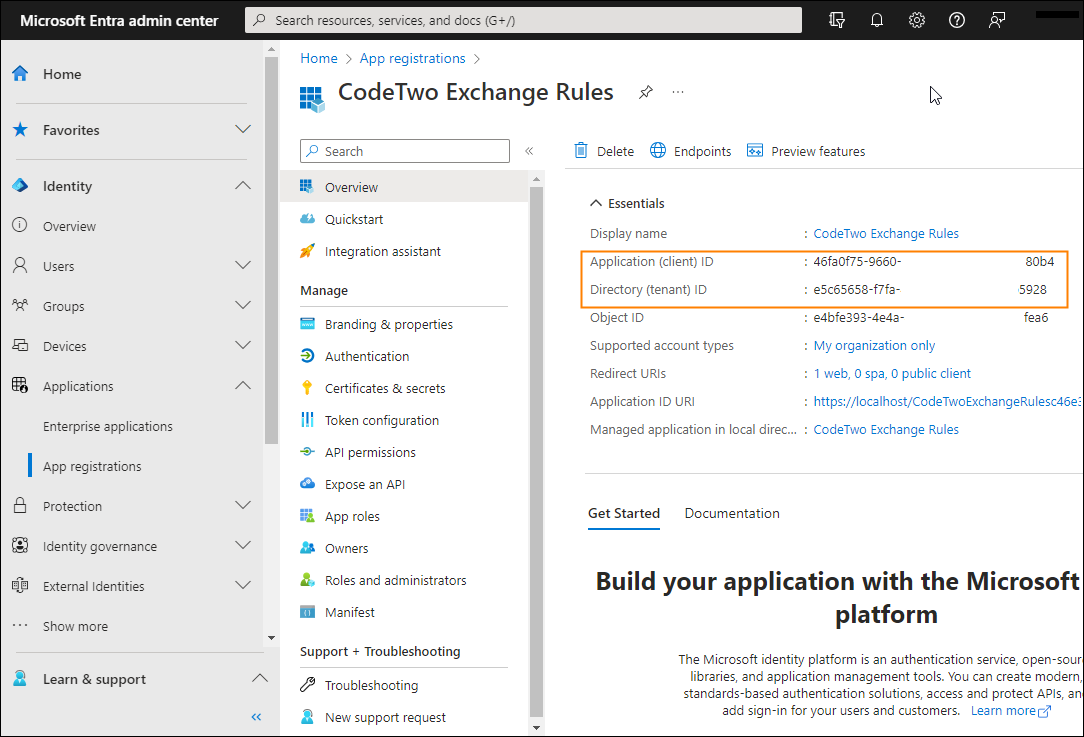Click the Home house icon in sidebar
Screen dimensions: 1084x737
20,73
